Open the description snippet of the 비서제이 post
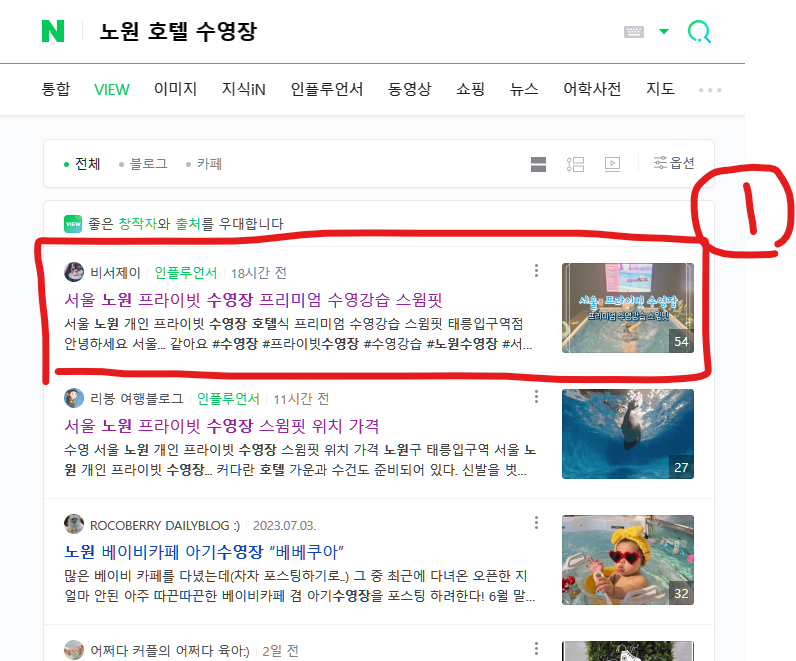Viewport: 796px width, 661px height. coord(298,334)
